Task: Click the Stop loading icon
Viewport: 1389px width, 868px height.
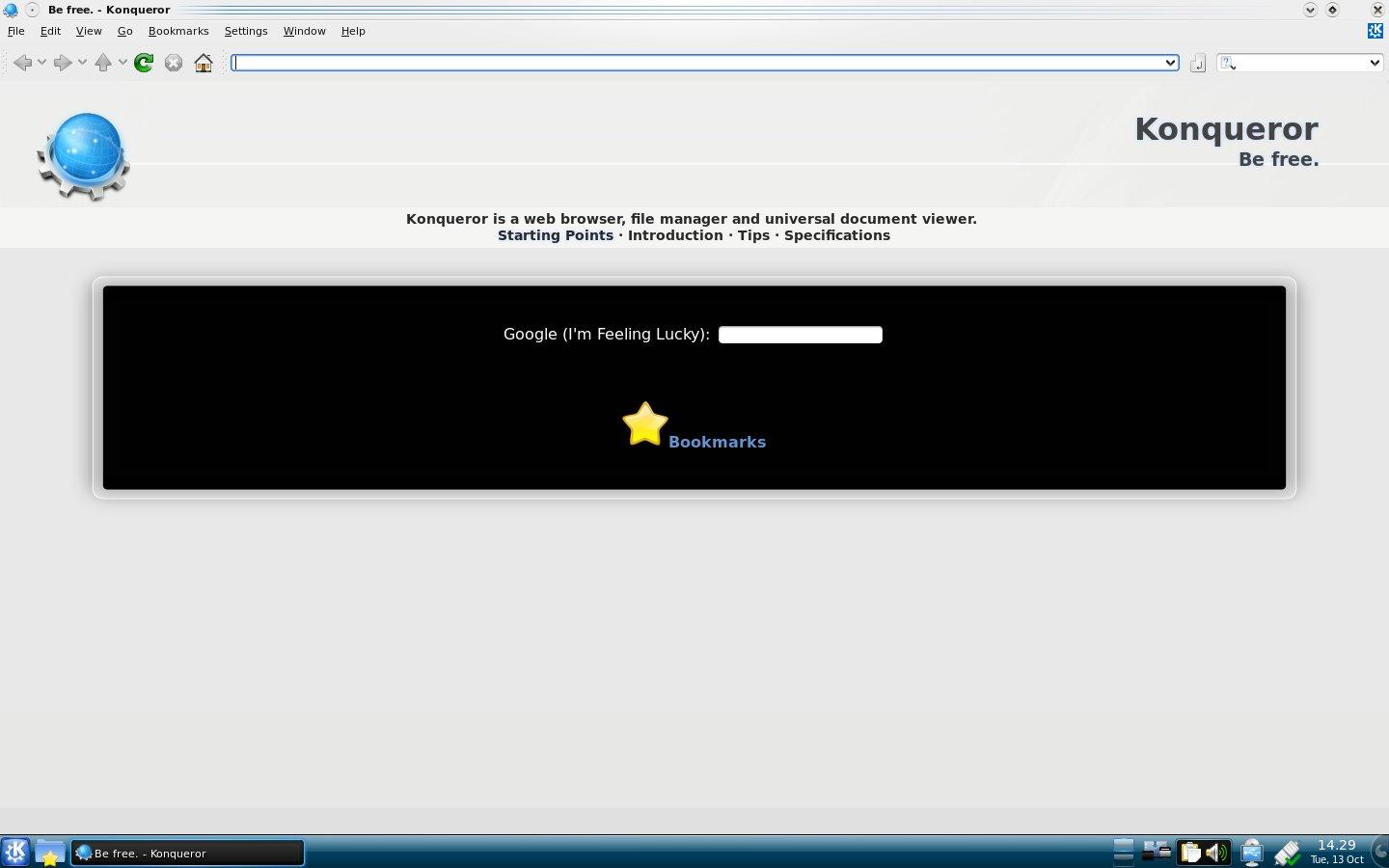Action: point(174,63)
